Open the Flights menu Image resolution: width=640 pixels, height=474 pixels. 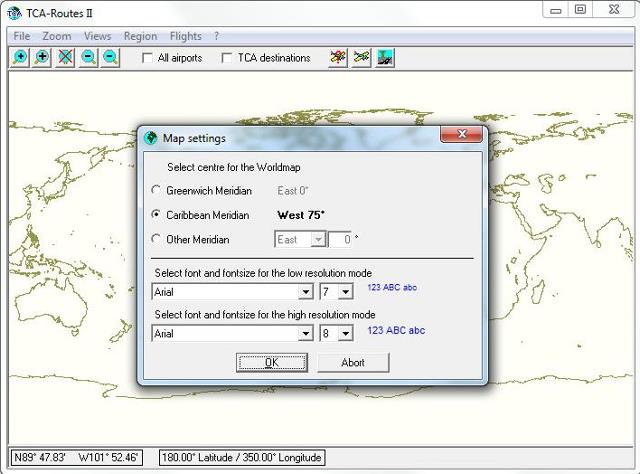(x=186, y=36)
